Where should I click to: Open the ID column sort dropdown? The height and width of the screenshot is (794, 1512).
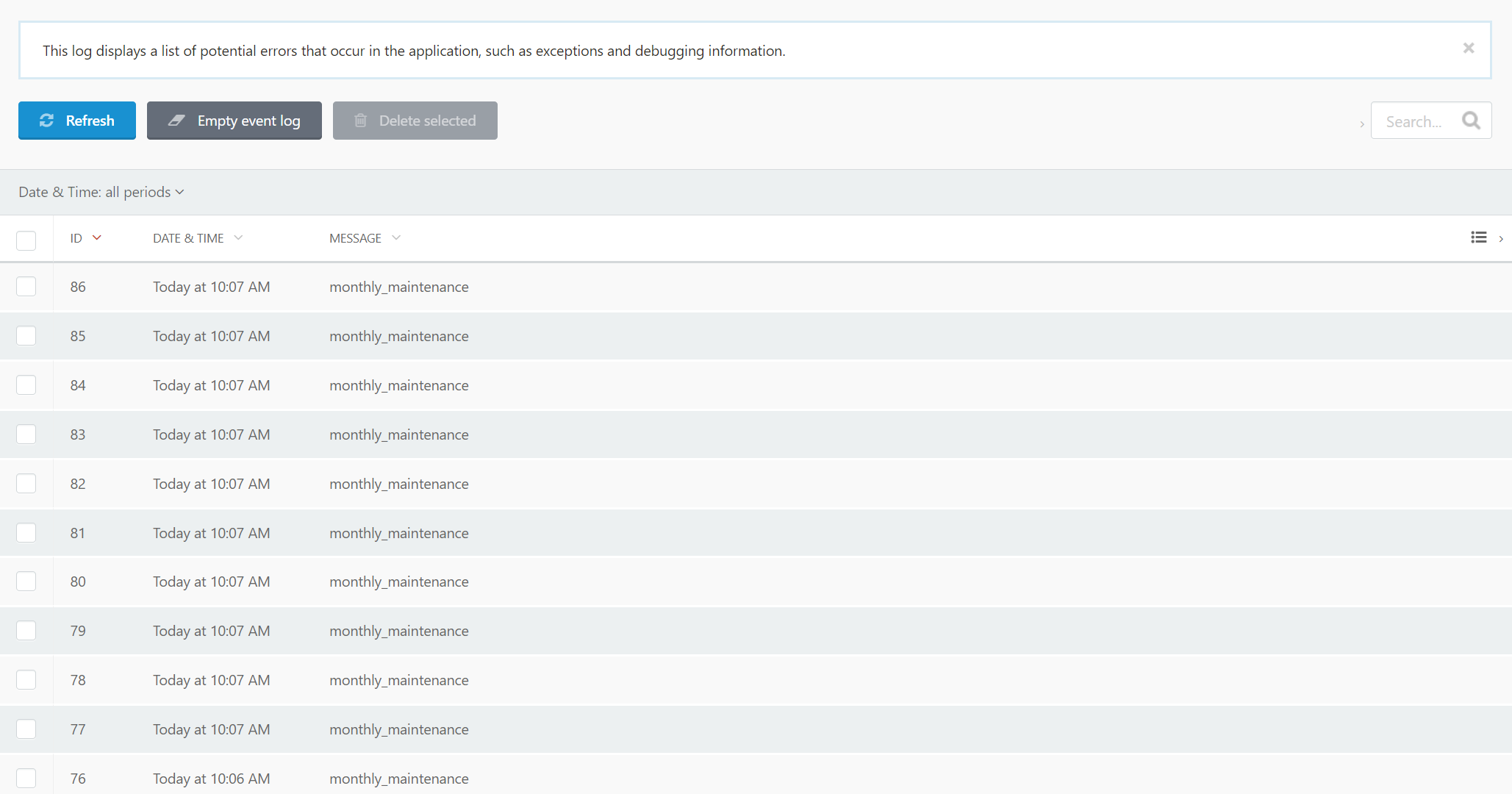[x=96, y=237]
